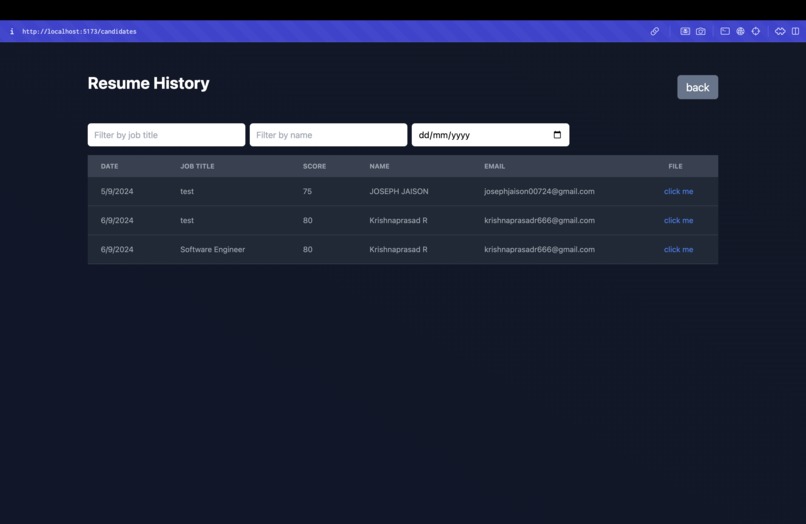Click the camera screenshot icon
The image size is (806, 524).
coord(701,31)
